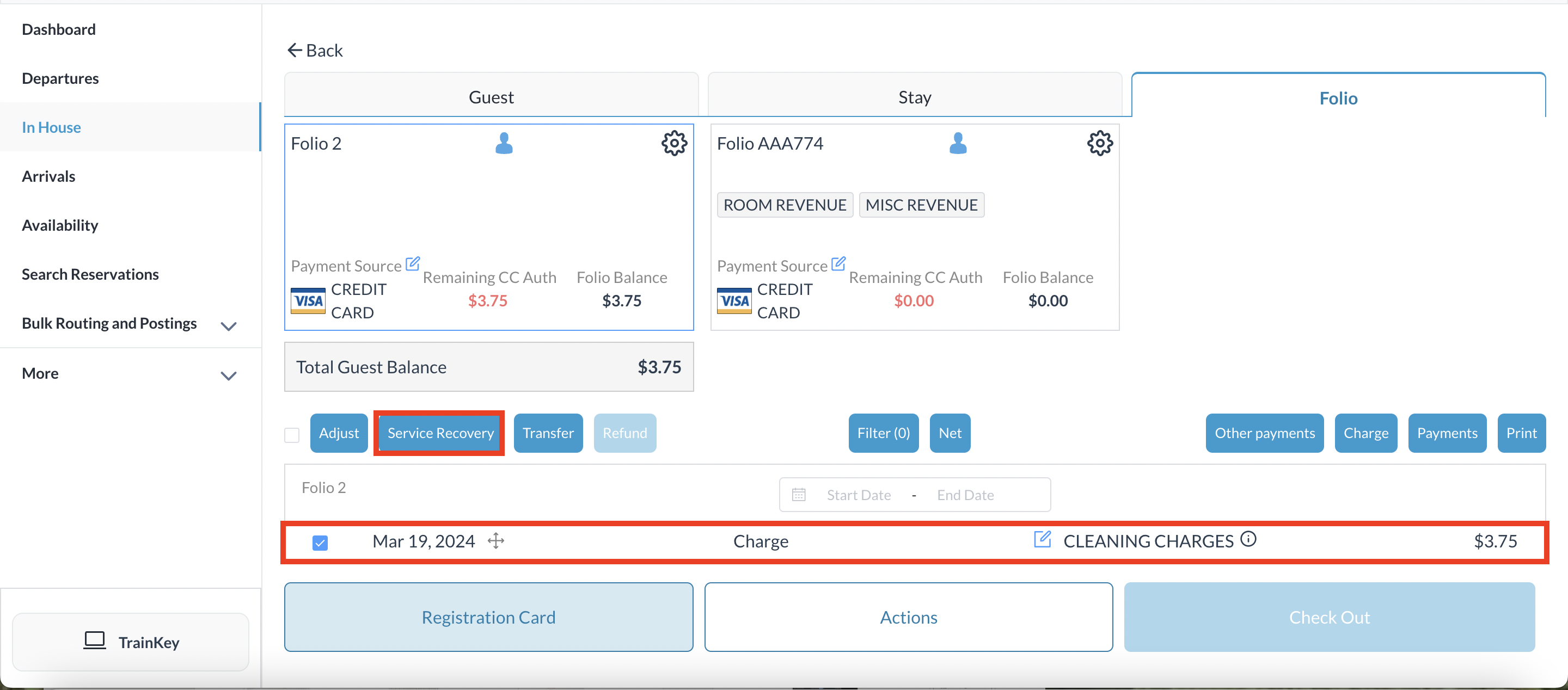Expand Bulk Routing and Postings menu
Screen dimensions: 1568x690
(228, 326)
